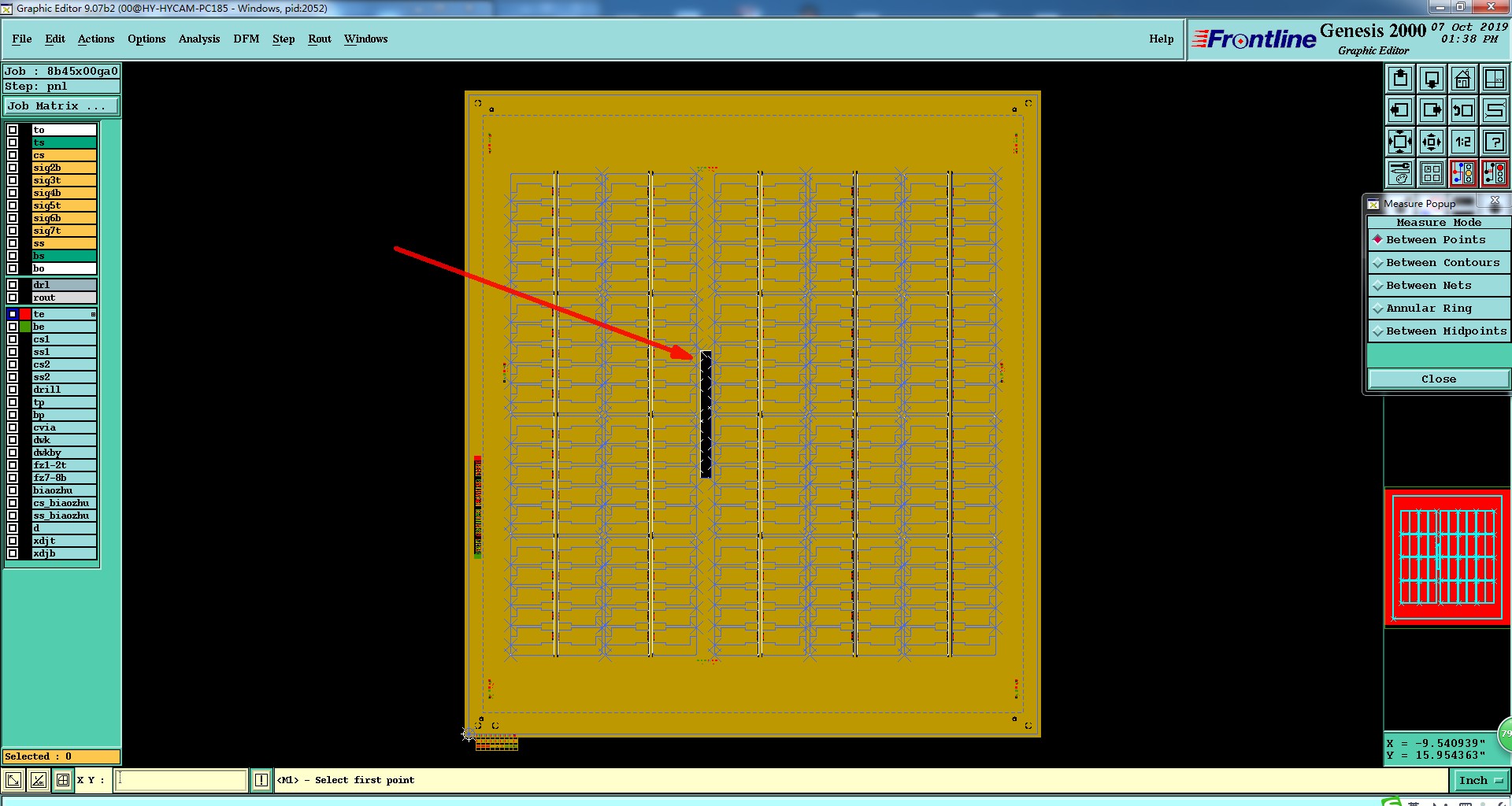Click the XY window layout icon
The height and width of the screenshot is (806, 1512).
pyautogui.click(x=1495, y=79)
